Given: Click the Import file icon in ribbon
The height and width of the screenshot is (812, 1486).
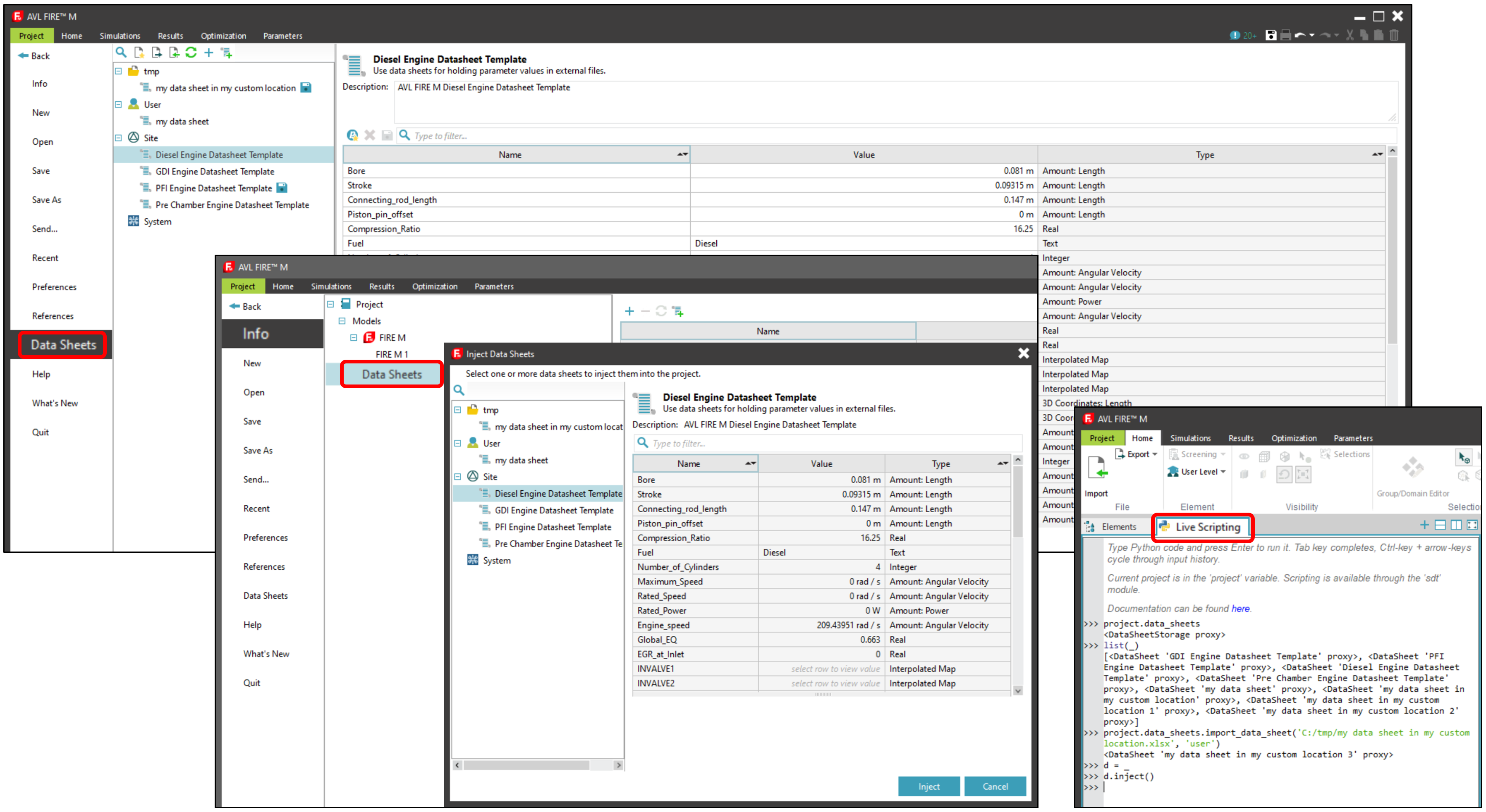Looking at the screenshot, I should click(1097, 468).
